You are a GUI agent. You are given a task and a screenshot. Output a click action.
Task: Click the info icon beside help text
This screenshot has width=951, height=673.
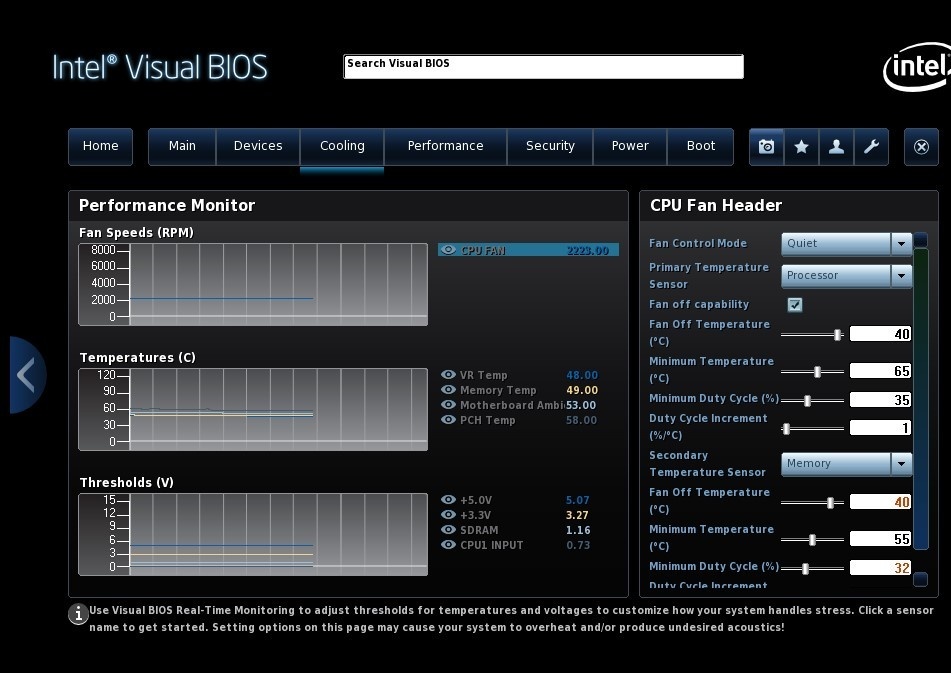[x=78, y=614]
